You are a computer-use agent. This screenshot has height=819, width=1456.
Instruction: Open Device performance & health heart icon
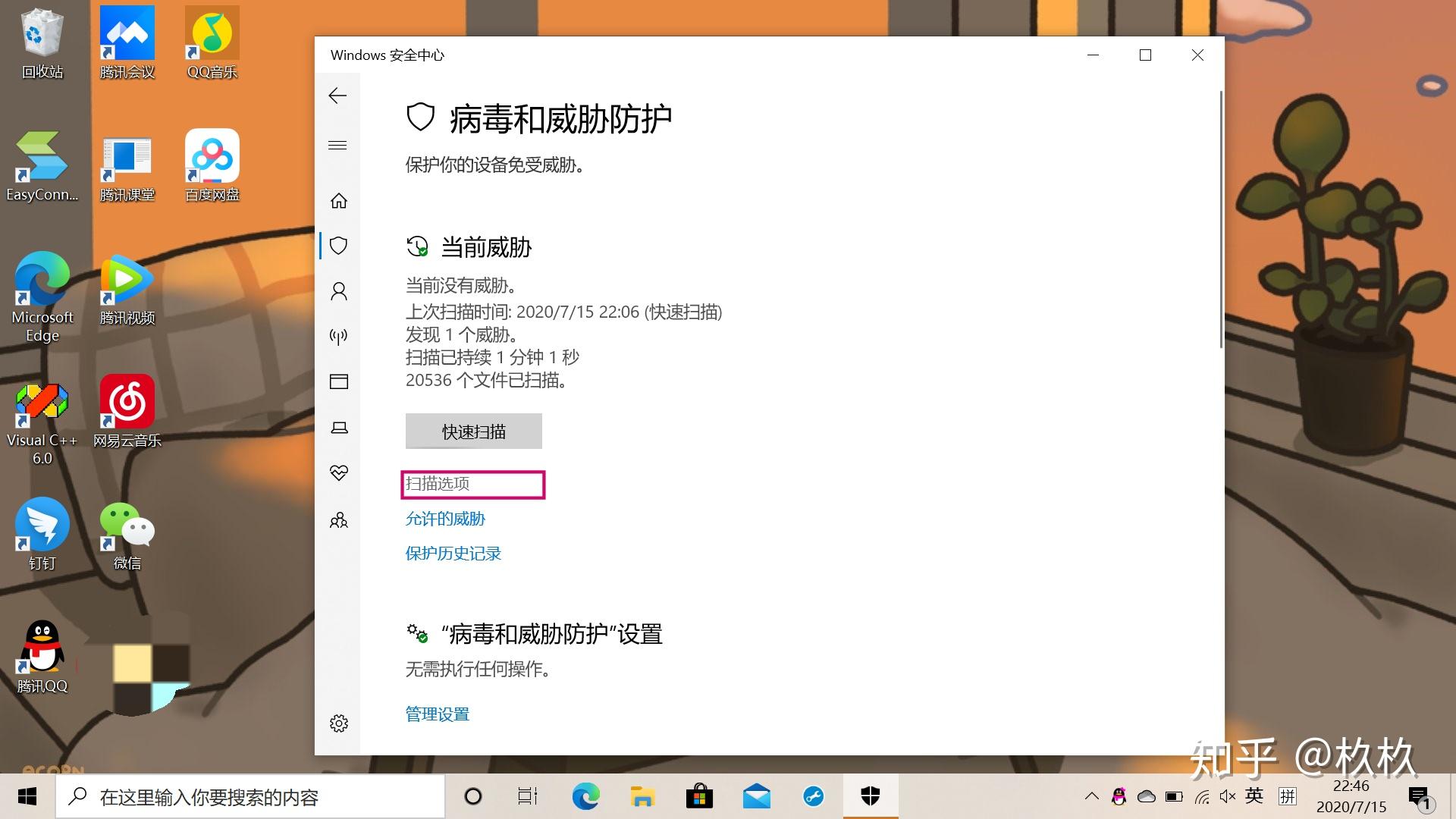click(x=338, y=473)
